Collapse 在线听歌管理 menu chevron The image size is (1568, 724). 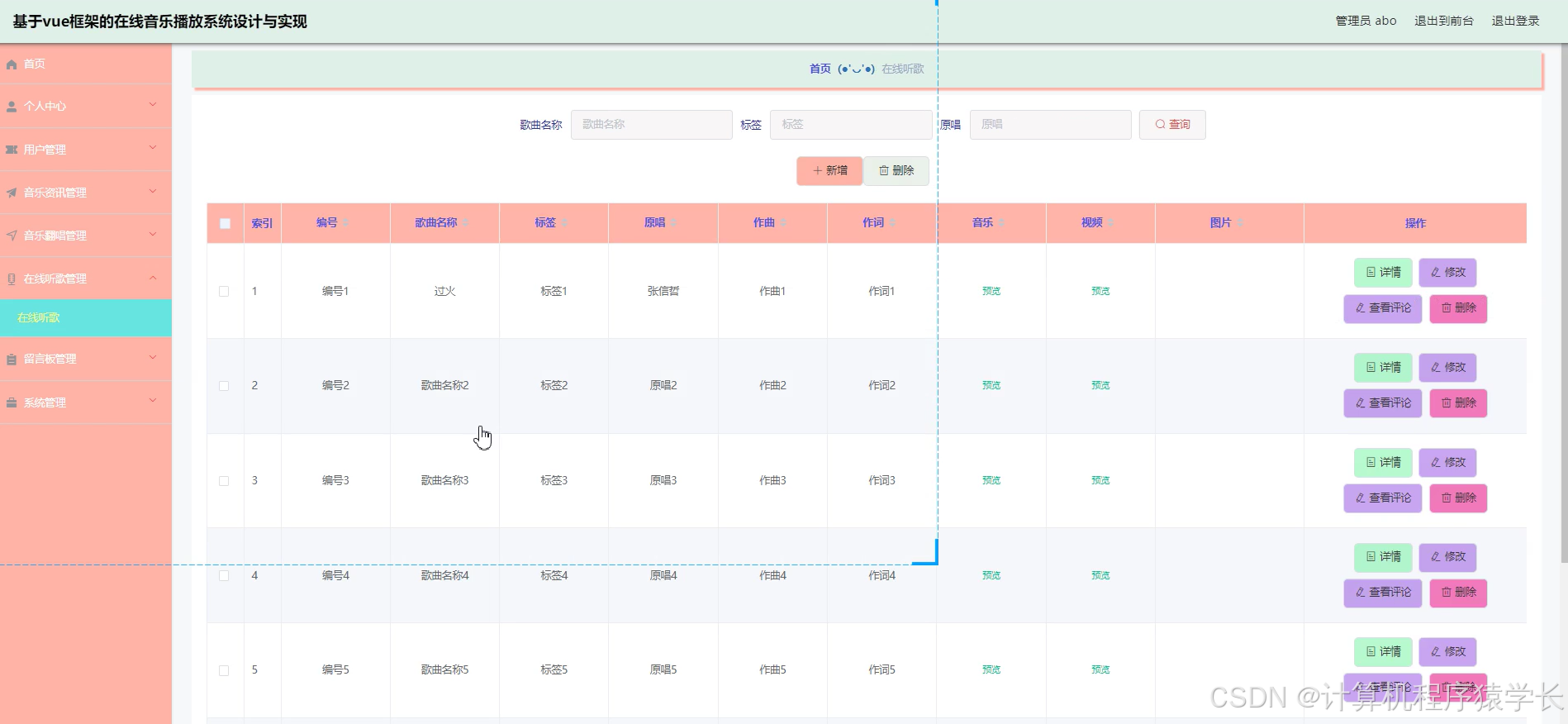pyautogui.click(x=153, y=278)
